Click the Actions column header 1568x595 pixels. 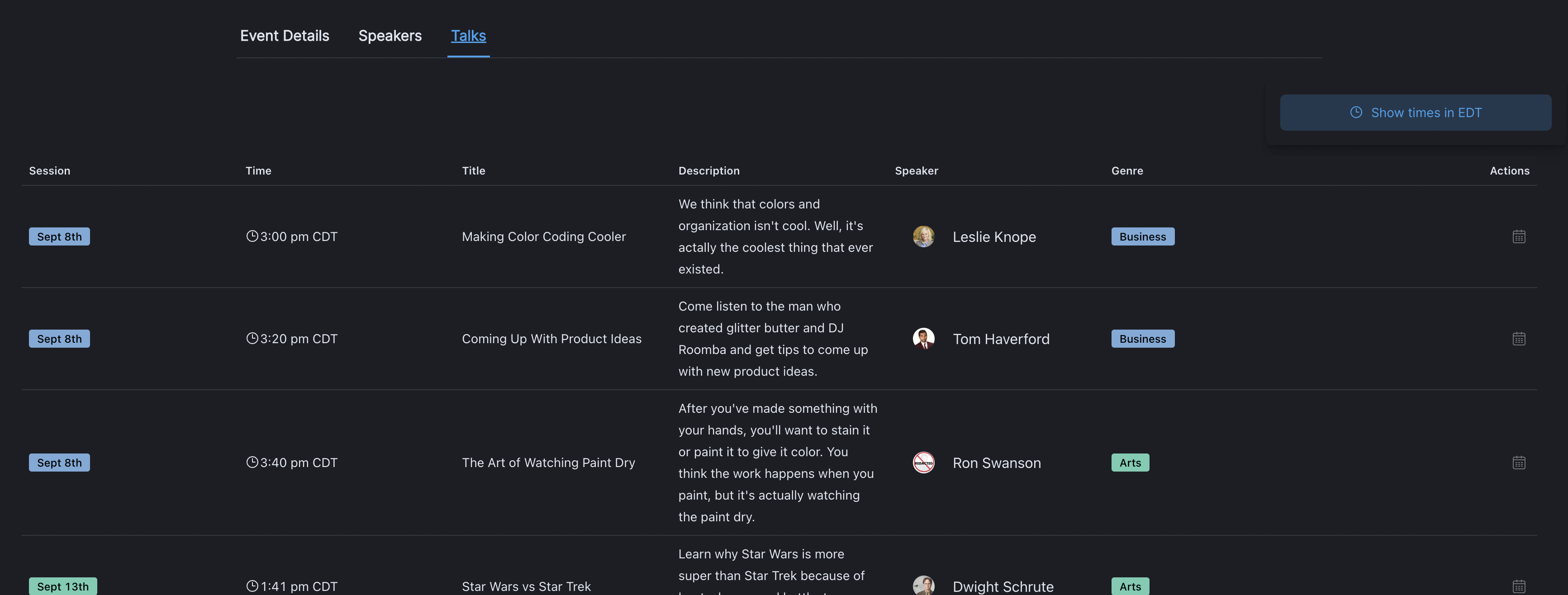(x=1509, y=171)
